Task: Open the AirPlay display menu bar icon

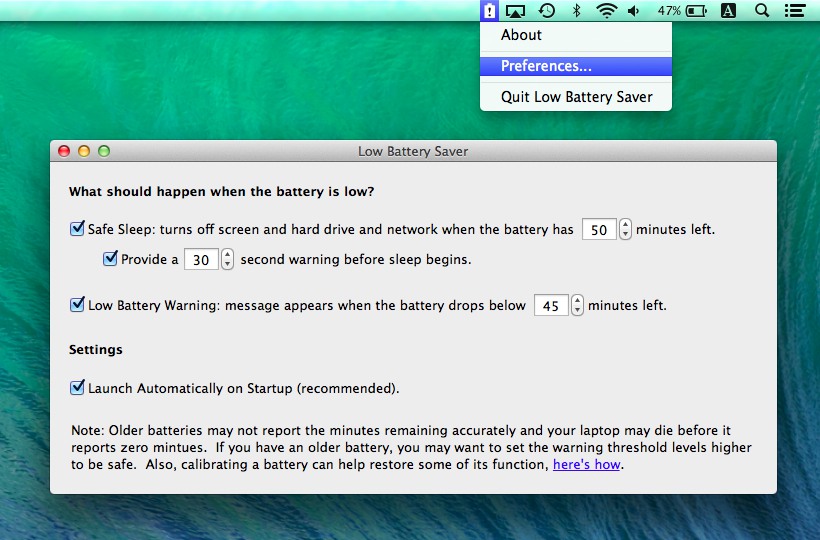Action: [x=515, y=11]
